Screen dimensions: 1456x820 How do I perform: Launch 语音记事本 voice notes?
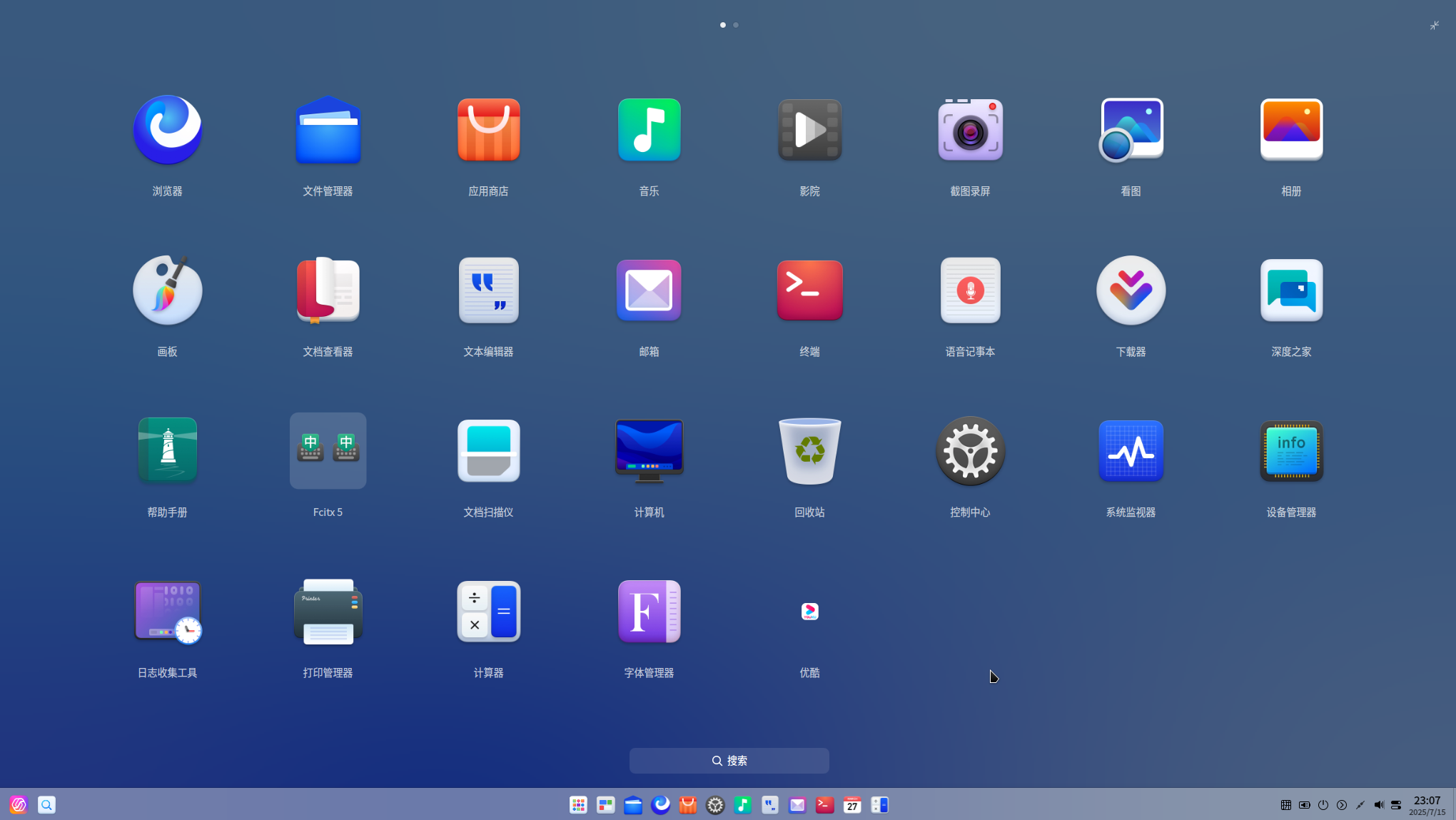970,290
